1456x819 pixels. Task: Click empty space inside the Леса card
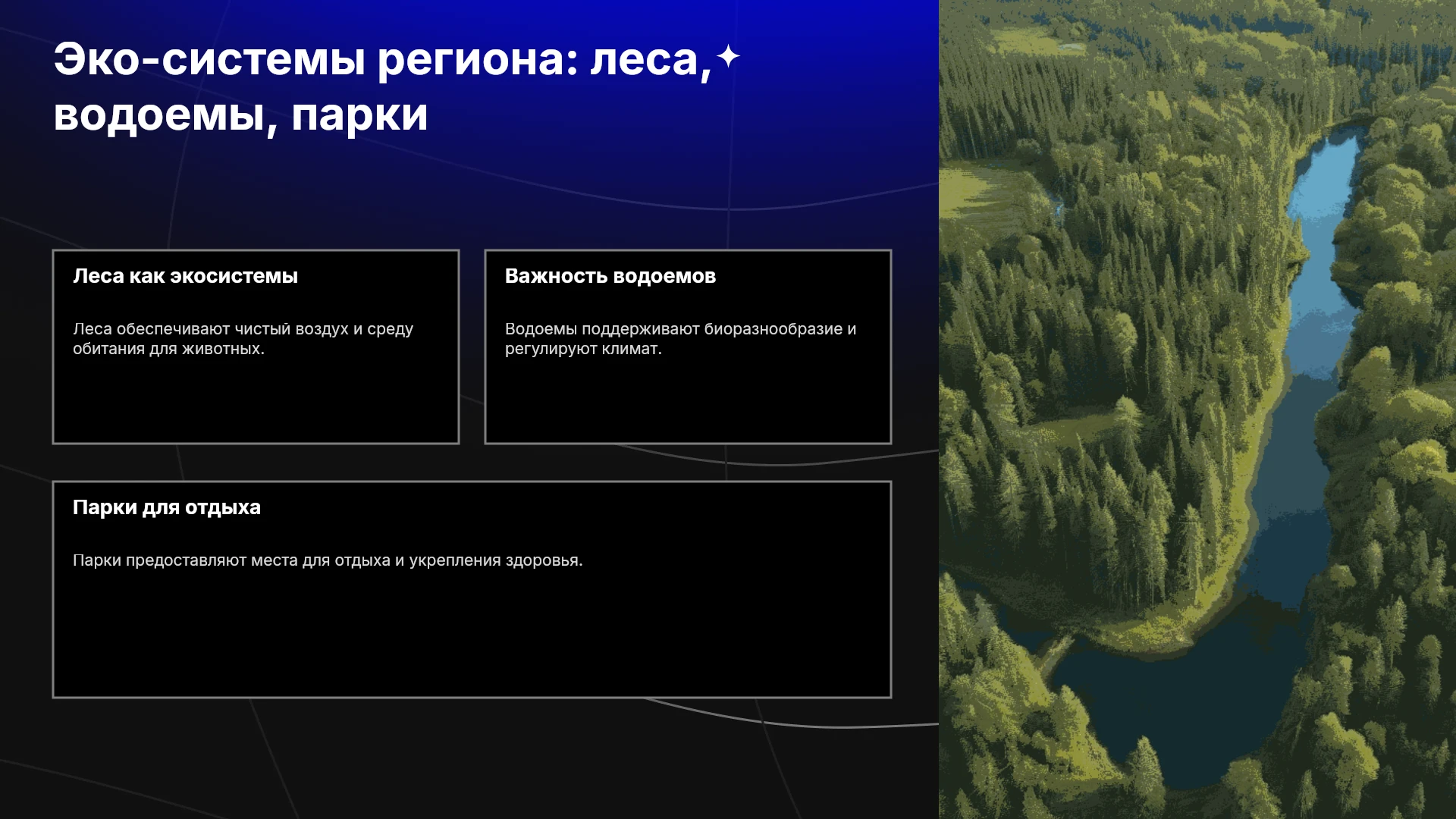pyautogui.click(x=256, y=402)
